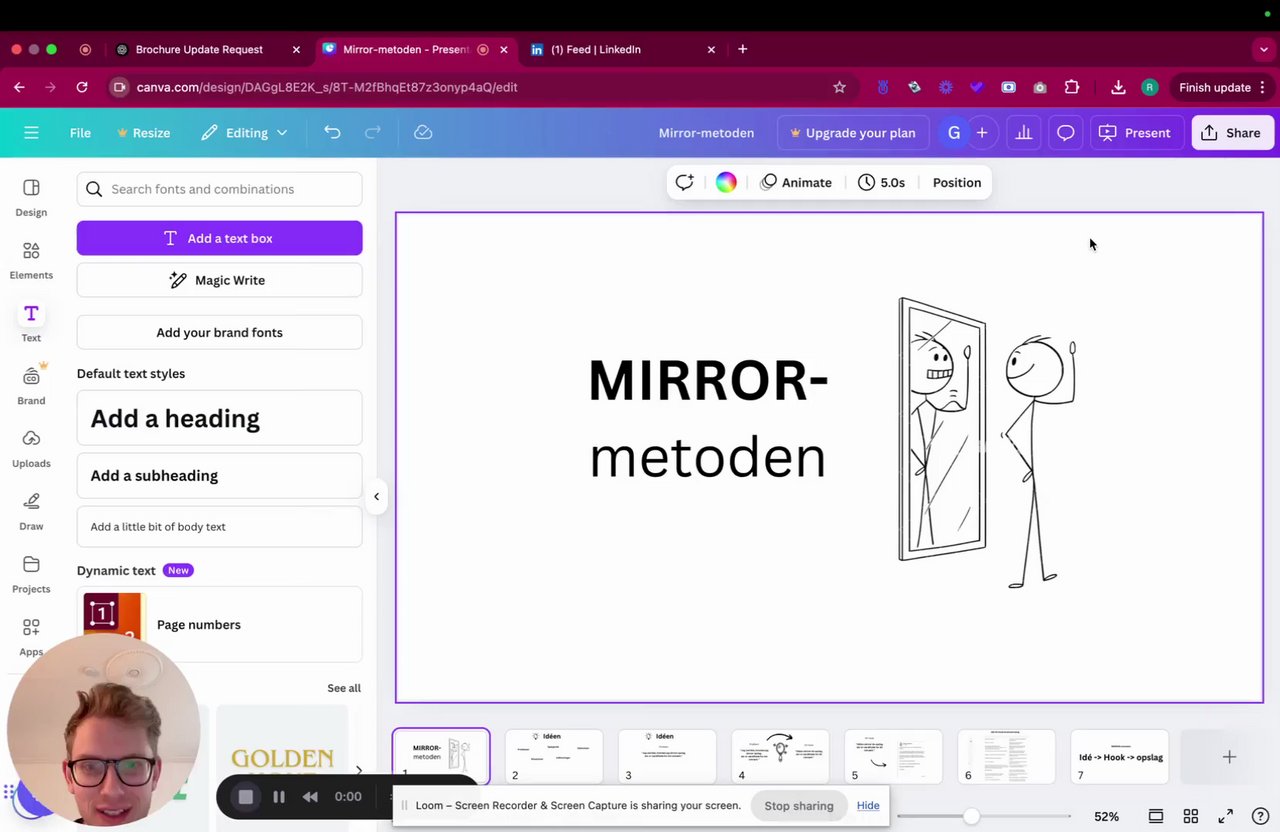This screenshot has height=832, width=1280.
Task: Open the Uploads side panel
Action: pyautogui.click(x=31, y=449)
